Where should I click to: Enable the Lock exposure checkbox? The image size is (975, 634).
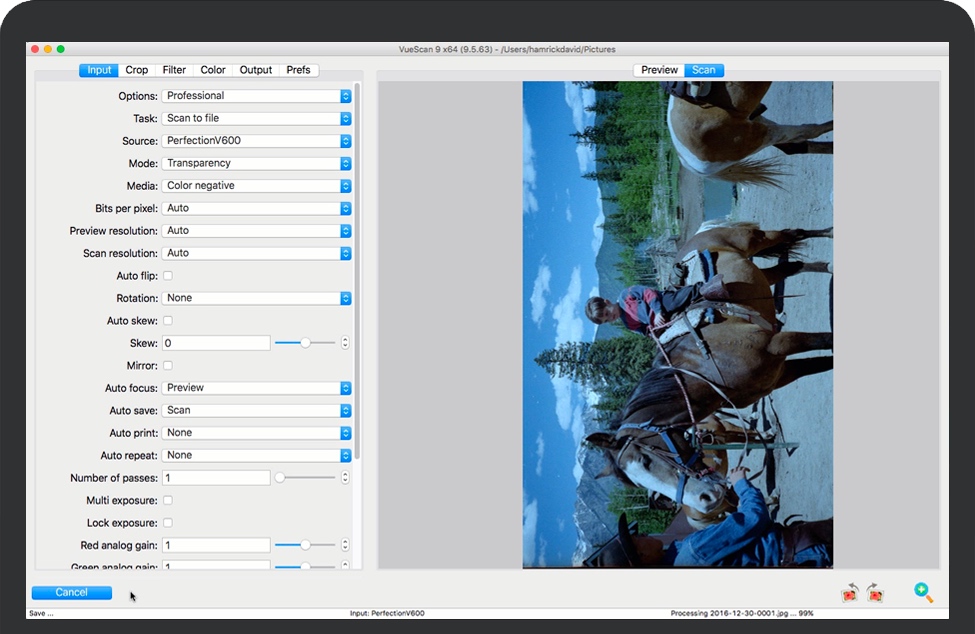168,523
